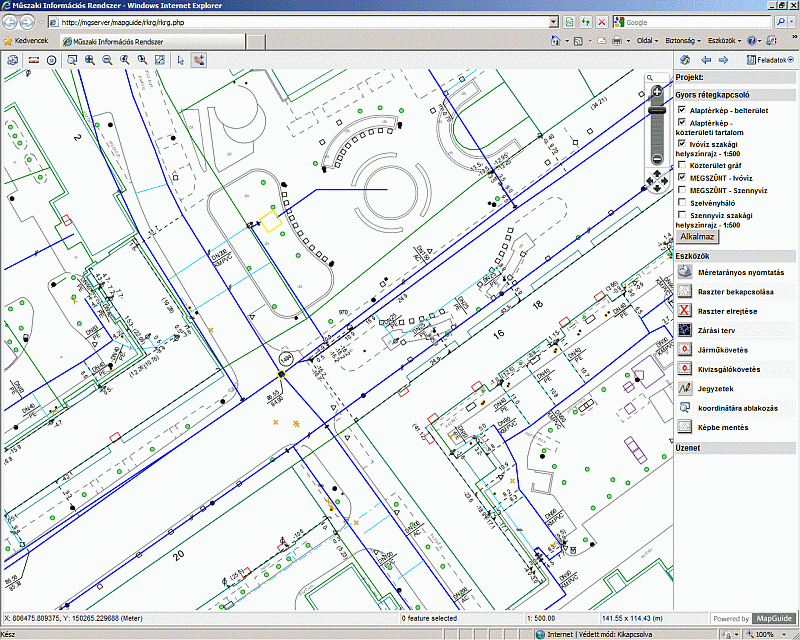
Task: Open the Járműkövetés vehicle tracking tool
Action: [x=685, y=349]
